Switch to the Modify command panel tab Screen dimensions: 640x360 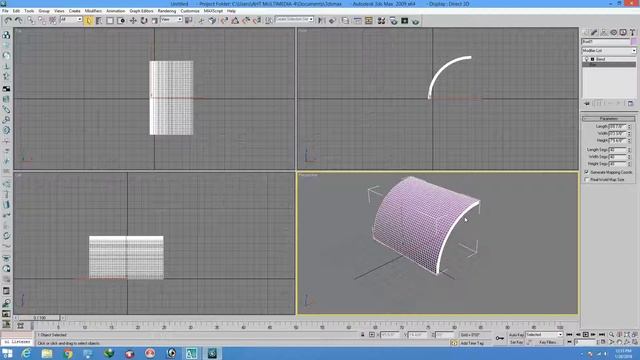pyautogui.click(x=594, y=32)
